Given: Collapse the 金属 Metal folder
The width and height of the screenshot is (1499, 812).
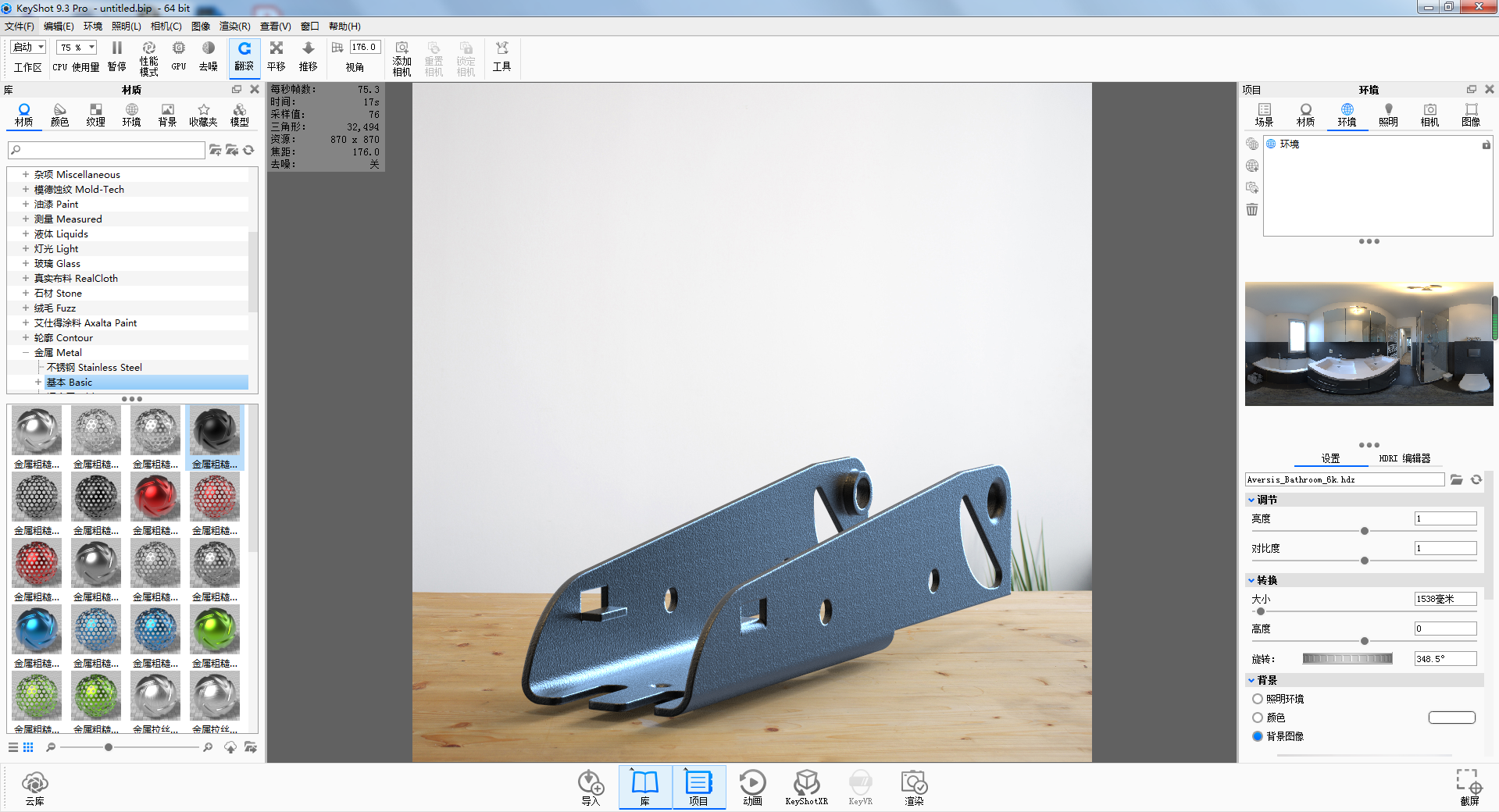Looking at the screenshot, I should tap(26, 352).
